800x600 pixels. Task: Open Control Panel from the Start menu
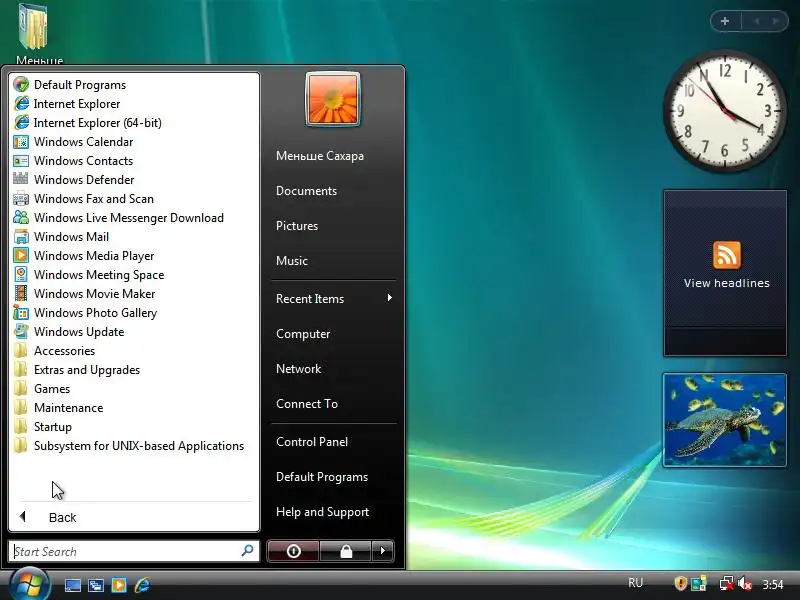[x=312, y=442]
